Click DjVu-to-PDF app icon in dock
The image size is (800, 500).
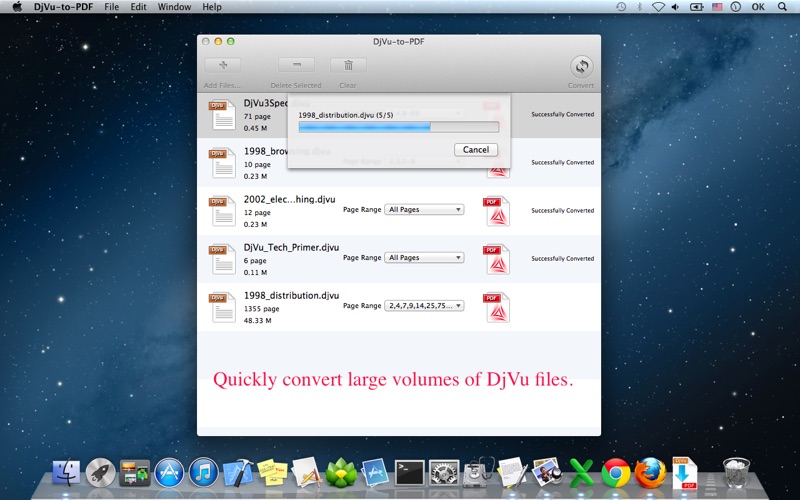[x=685, y=472]
